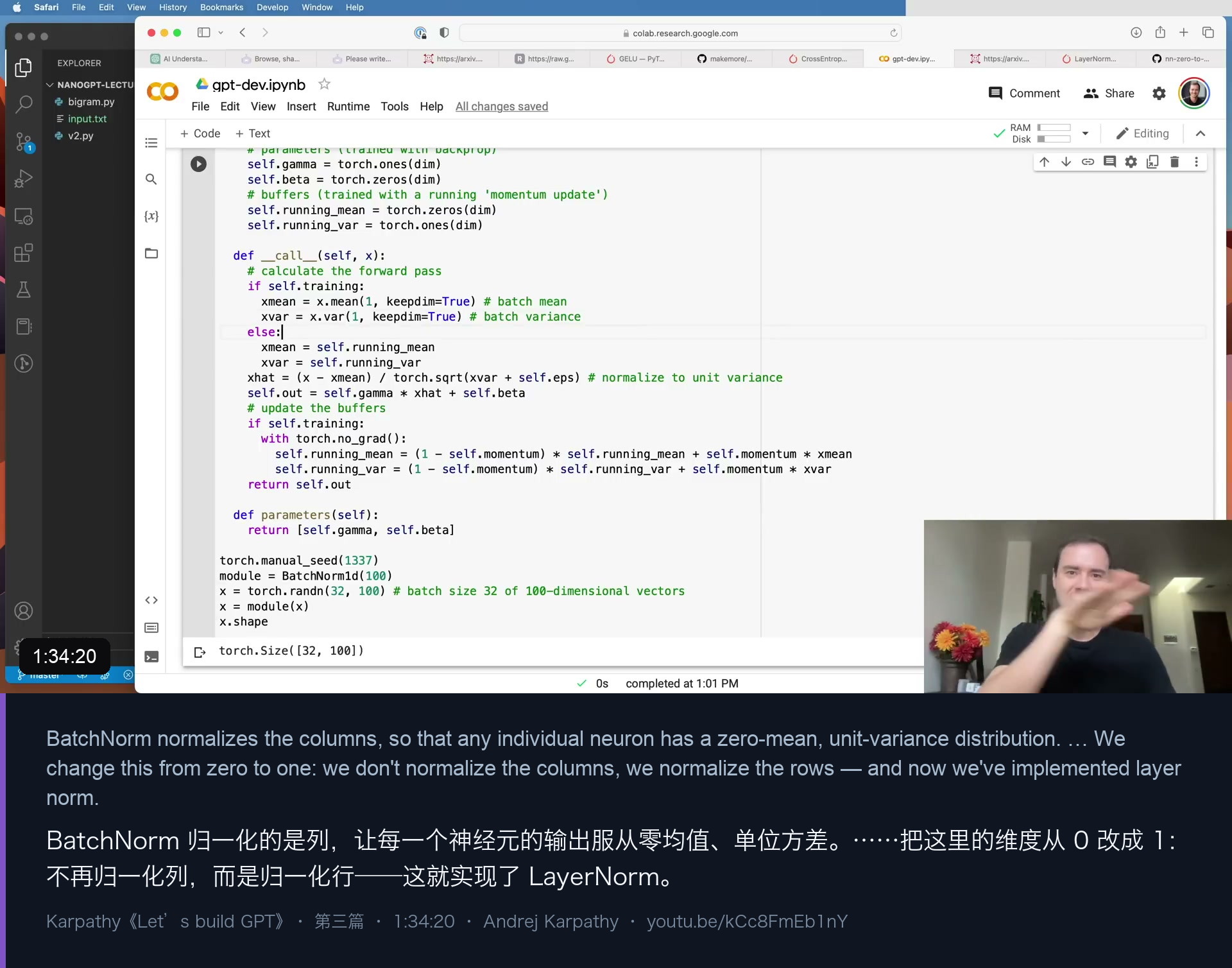This screenshot has height=968, width=1232.
Task: Open Colab settings gear icon
Action: 1159,94
